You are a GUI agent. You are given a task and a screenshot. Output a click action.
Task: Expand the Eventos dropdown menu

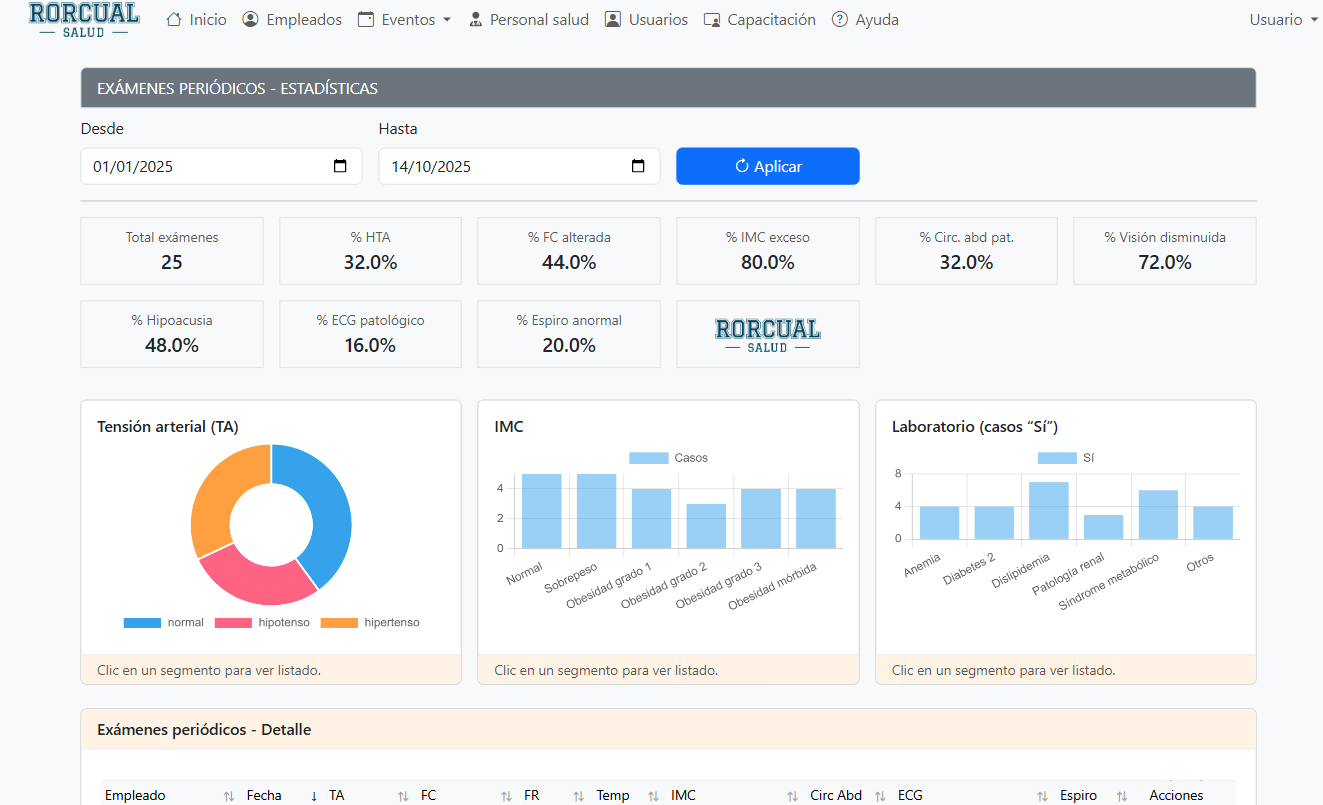tap(405, 20)
